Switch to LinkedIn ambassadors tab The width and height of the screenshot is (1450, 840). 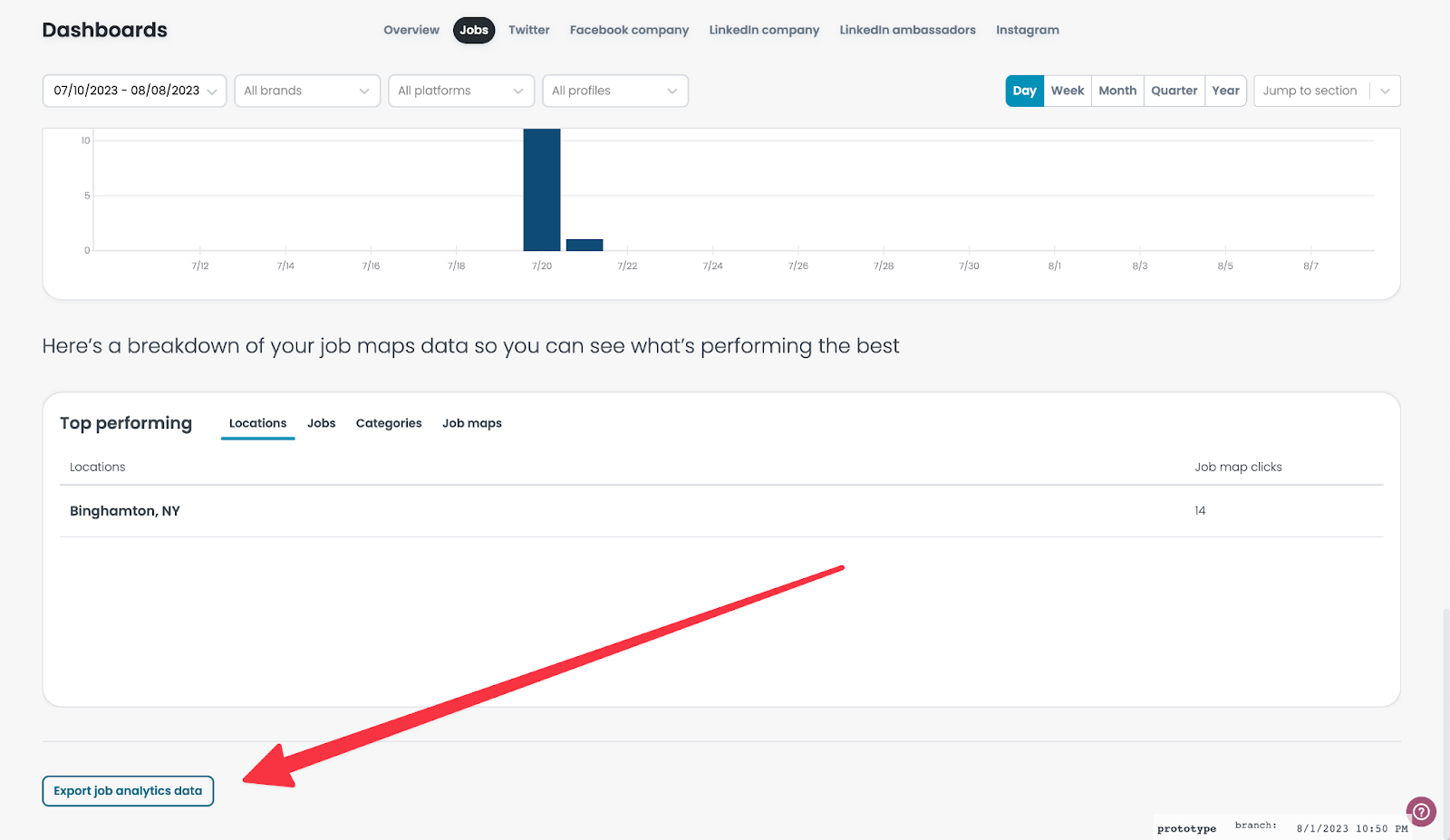click(x=907, y=30)
